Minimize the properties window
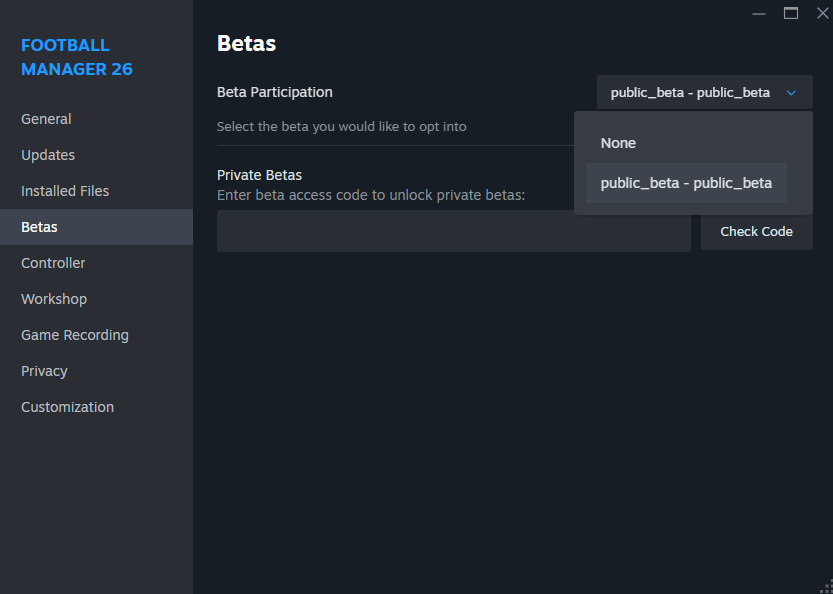The height and width of the screenshot is (594, 833). pyautogui.click(x=759, y=13)
